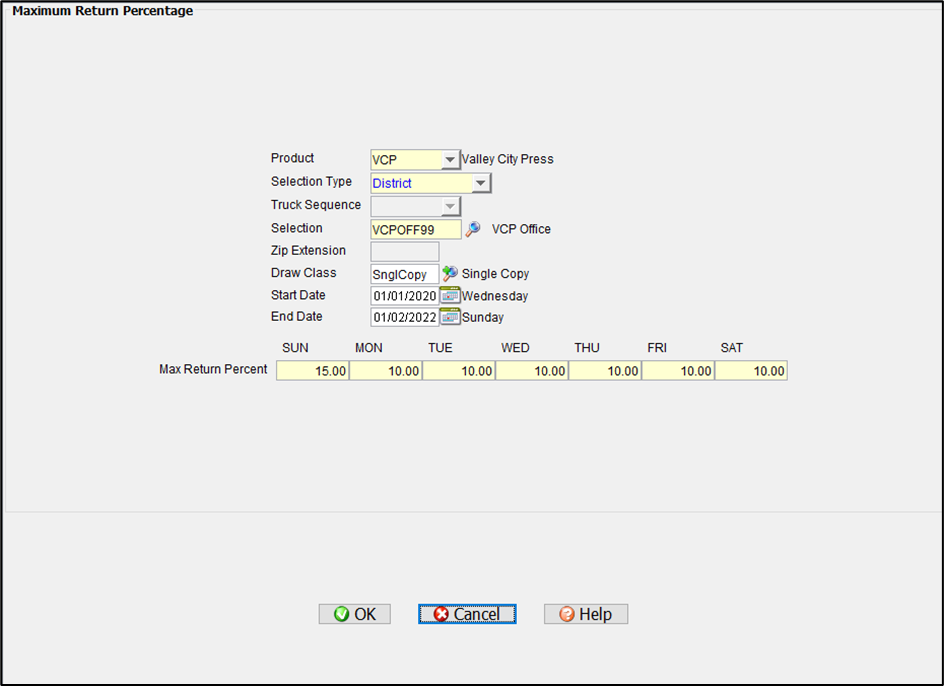The width and height of the screenshot is (944, 686).
Task: Open the Start Date calendar picker
Action: 450,296
